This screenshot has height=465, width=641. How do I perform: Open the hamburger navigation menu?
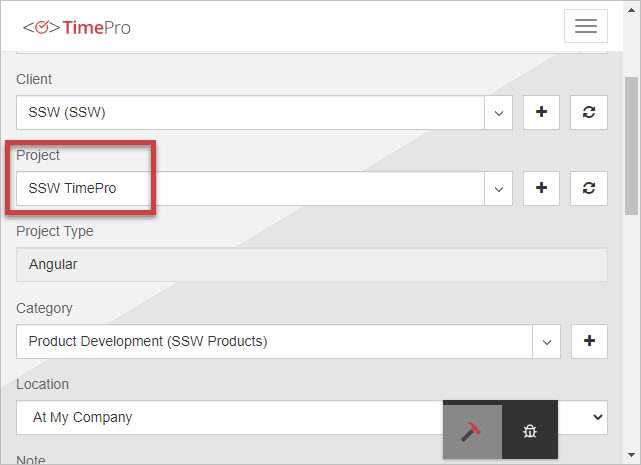point(585,27)
